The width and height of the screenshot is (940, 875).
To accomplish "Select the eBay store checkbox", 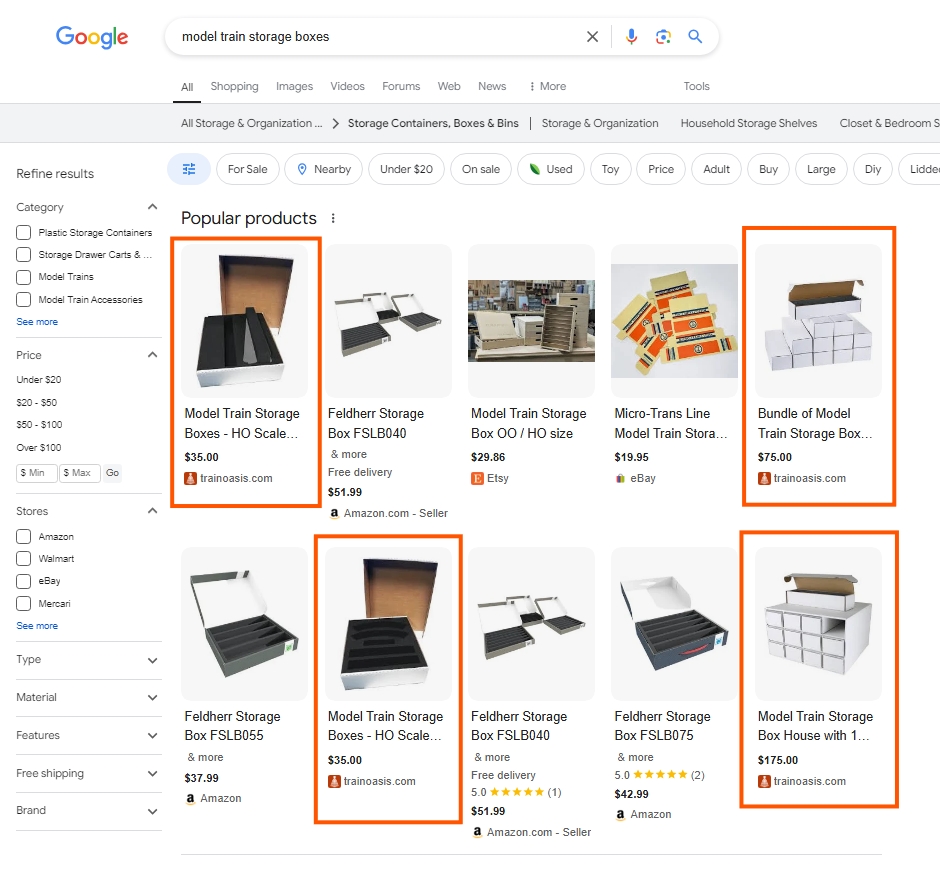I will click(23, 581).
